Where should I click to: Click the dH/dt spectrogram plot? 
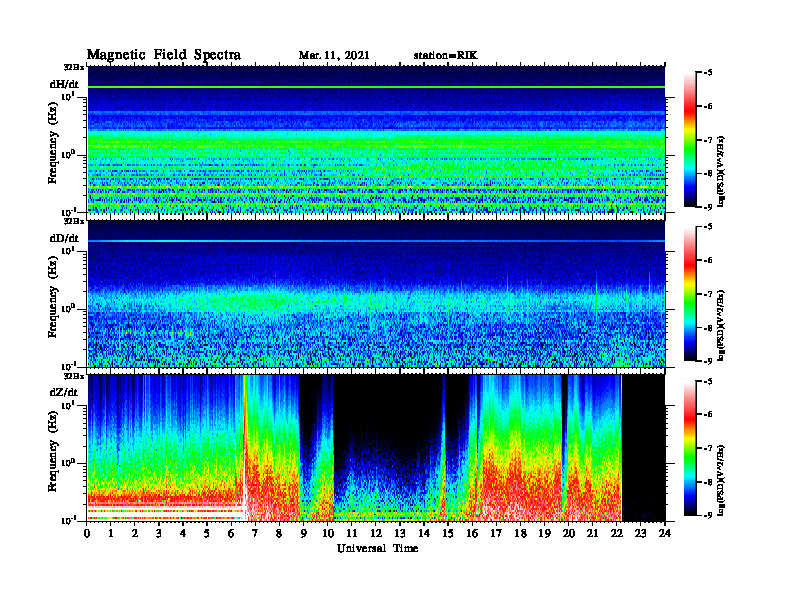point(376,139)
